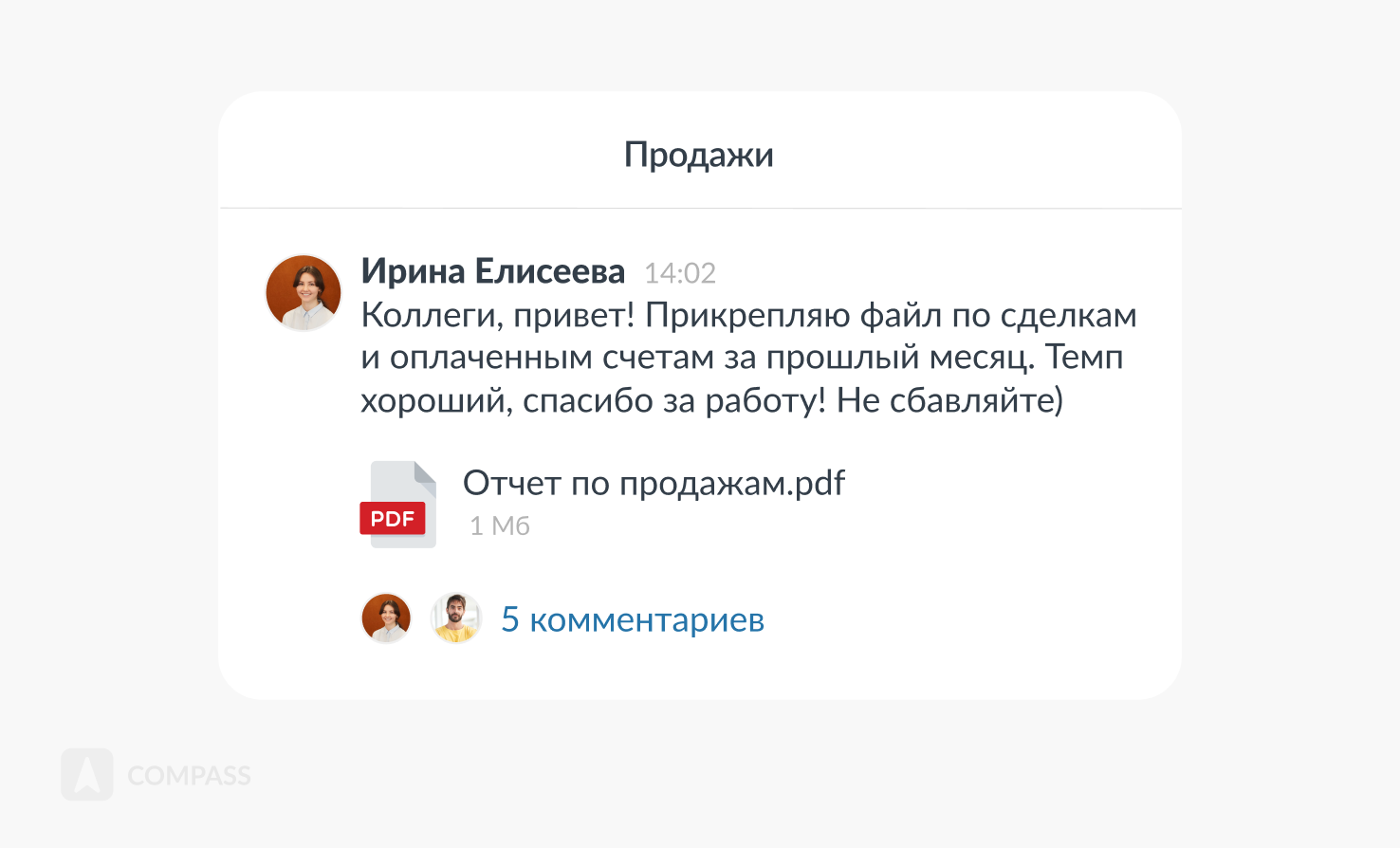The height and width of the screenshot is (848, 1400).
Task: Click the 1 Мб file size label
Action: (x=500, y=525)
